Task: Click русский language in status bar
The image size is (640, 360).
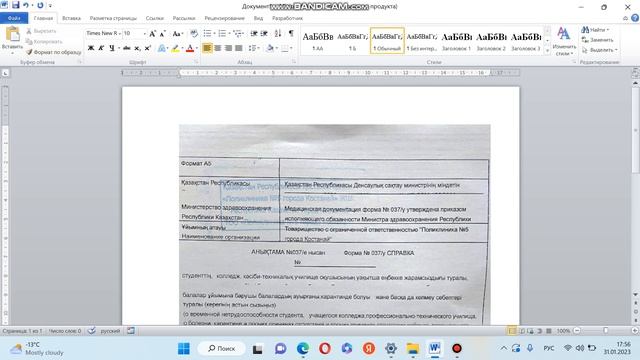Action: (110, 331)
